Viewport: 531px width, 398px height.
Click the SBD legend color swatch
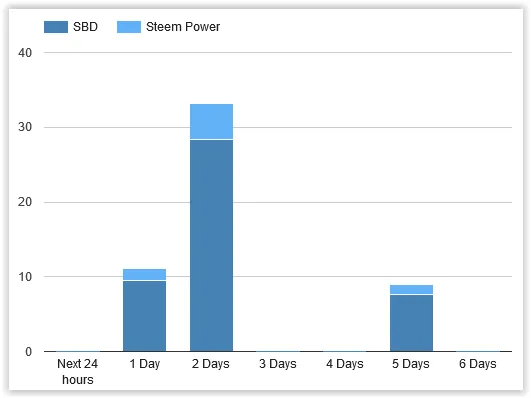coord(56,27)
